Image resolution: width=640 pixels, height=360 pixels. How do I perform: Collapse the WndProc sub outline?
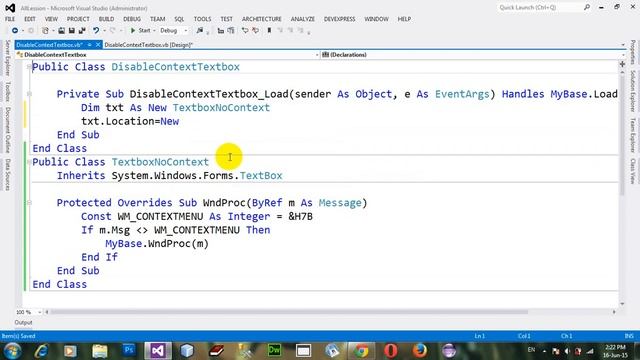pyautogui.click(x=29, y=203)
